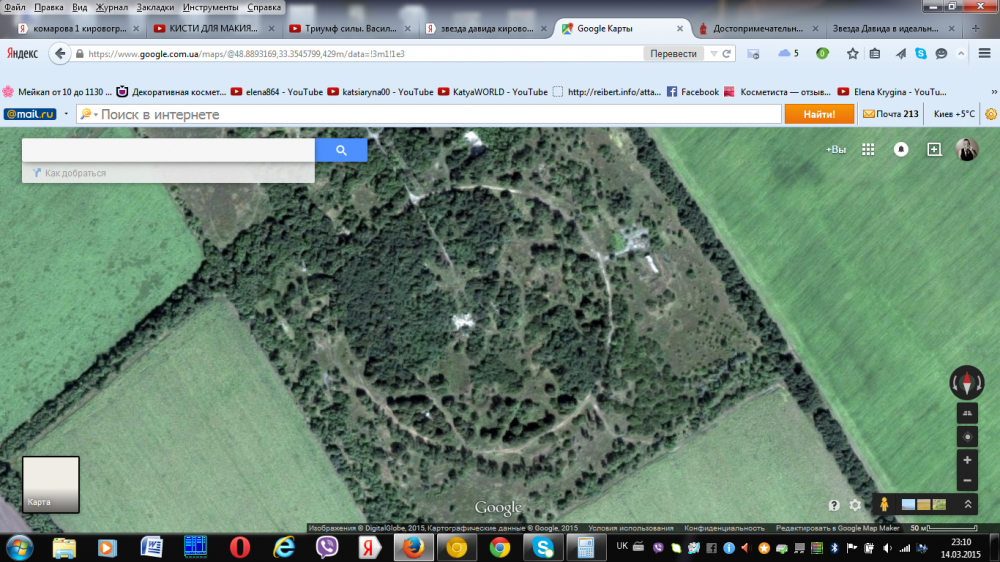Open the KatyaWORLD - YouTube bookmark
1000x562 pixels.
pos(493,92)
